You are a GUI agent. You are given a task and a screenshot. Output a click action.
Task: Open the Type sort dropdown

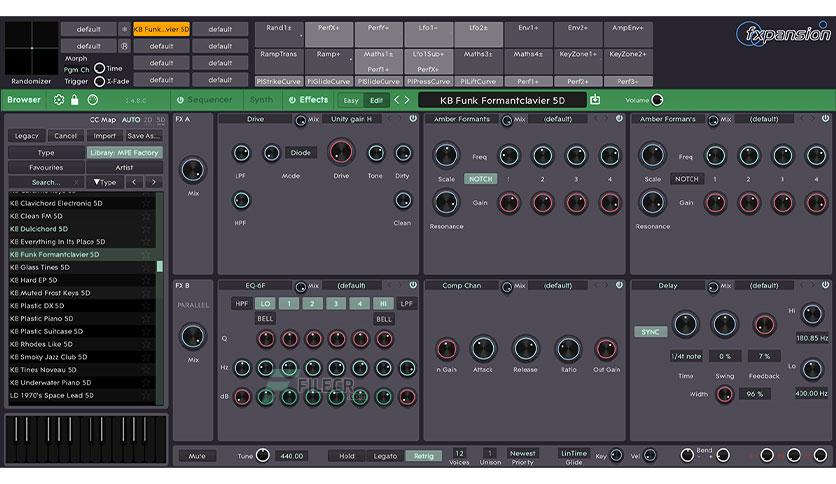click(105, 182)
